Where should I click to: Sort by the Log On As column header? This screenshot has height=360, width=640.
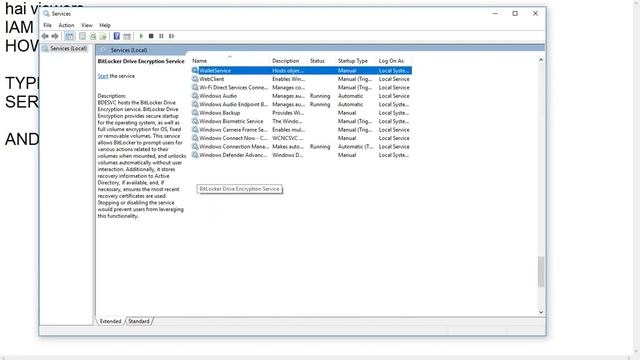[x=391, y=61]
